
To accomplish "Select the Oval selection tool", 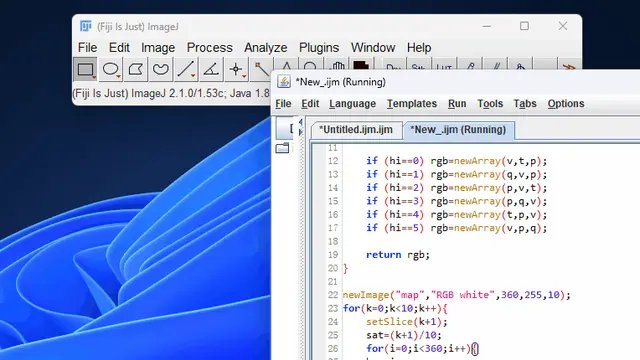I will pyautogui.click(x=111, y=69).
